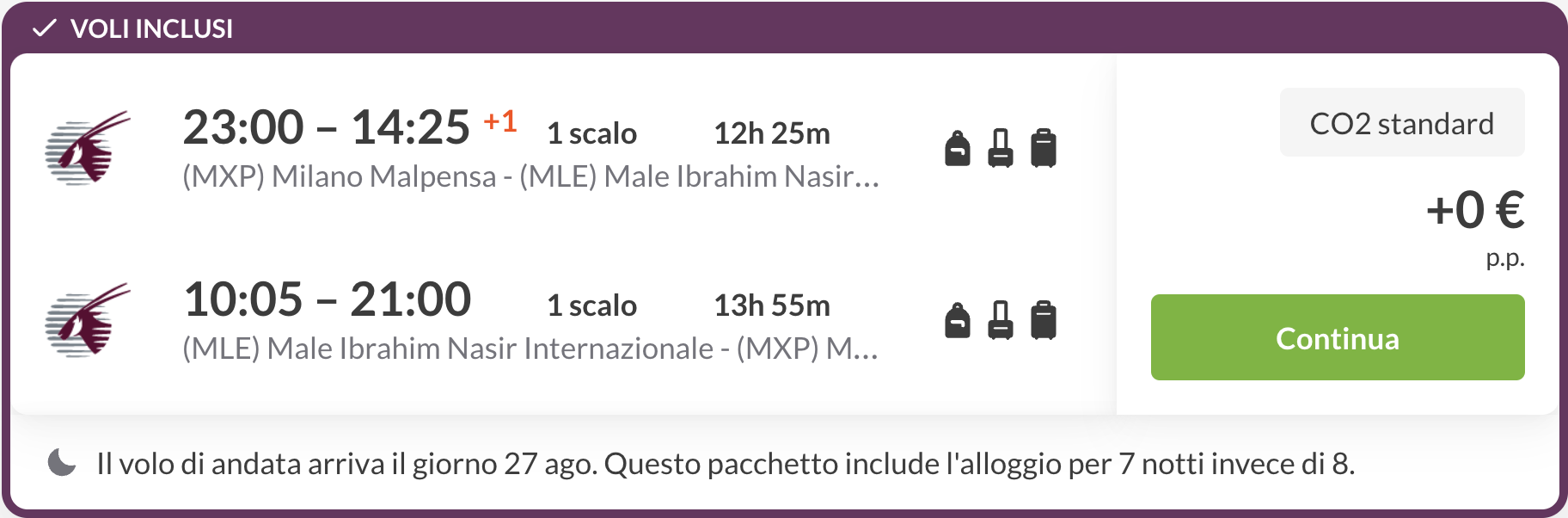This screenshot has height=518, width=1568.
Task: Select return flight backpack personal item icon
Action: (958, 320)
